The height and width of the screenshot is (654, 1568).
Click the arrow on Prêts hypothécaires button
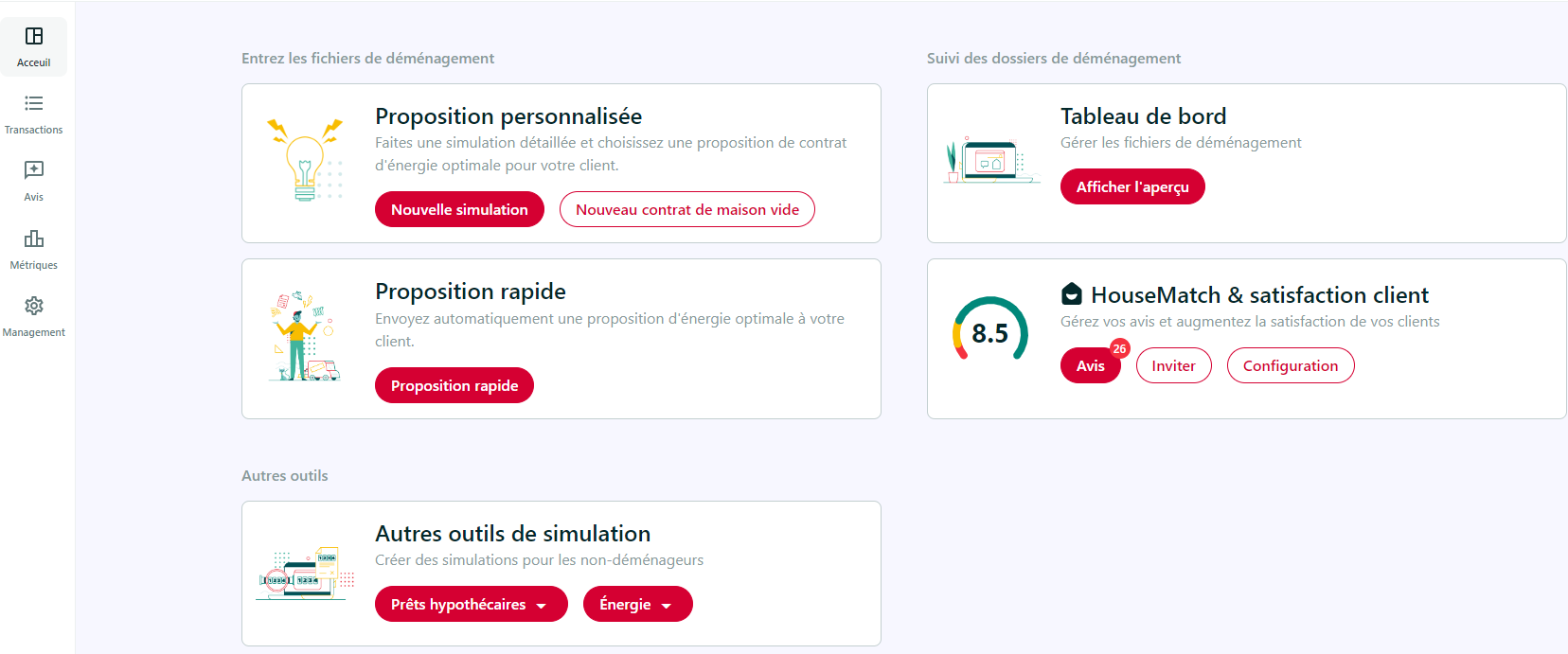point(542,606)
